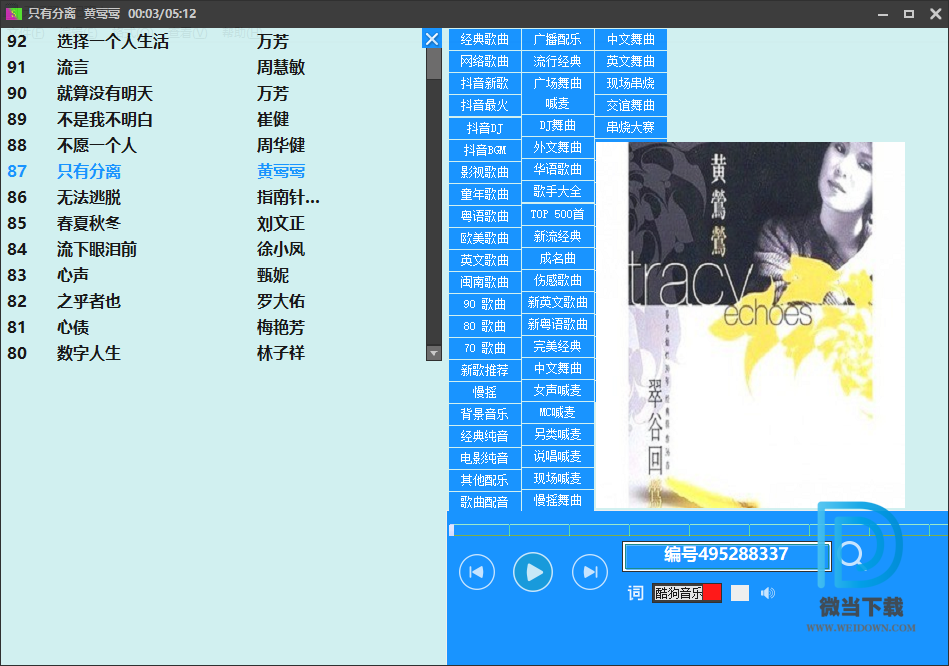Select song 85 春夏秋冬 in the playlist

(x=213, y=223)
